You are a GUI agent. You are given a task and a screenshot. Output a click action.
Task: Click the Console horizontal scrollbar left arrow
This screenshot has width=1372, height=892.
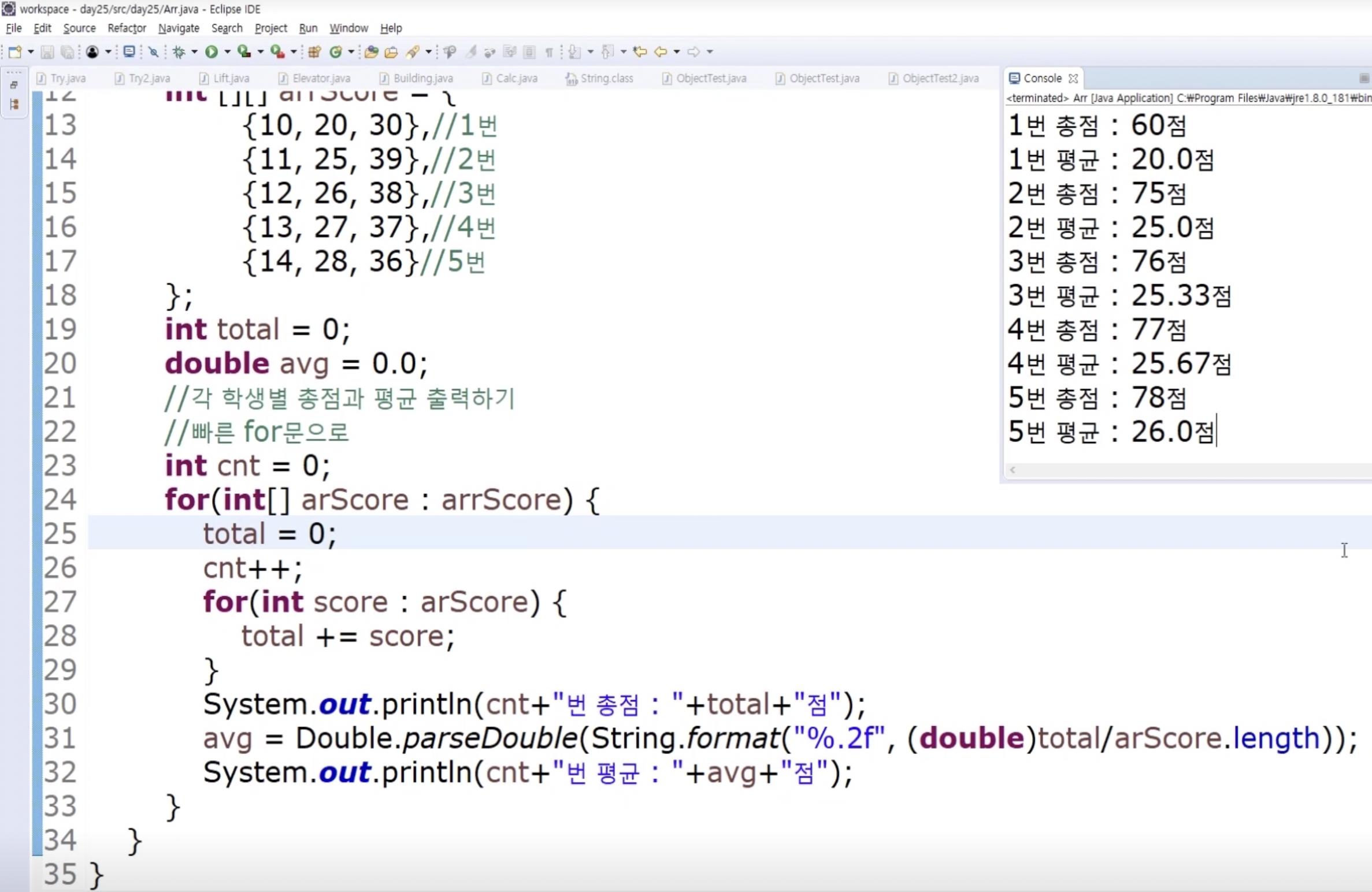tap(1013, 470)
